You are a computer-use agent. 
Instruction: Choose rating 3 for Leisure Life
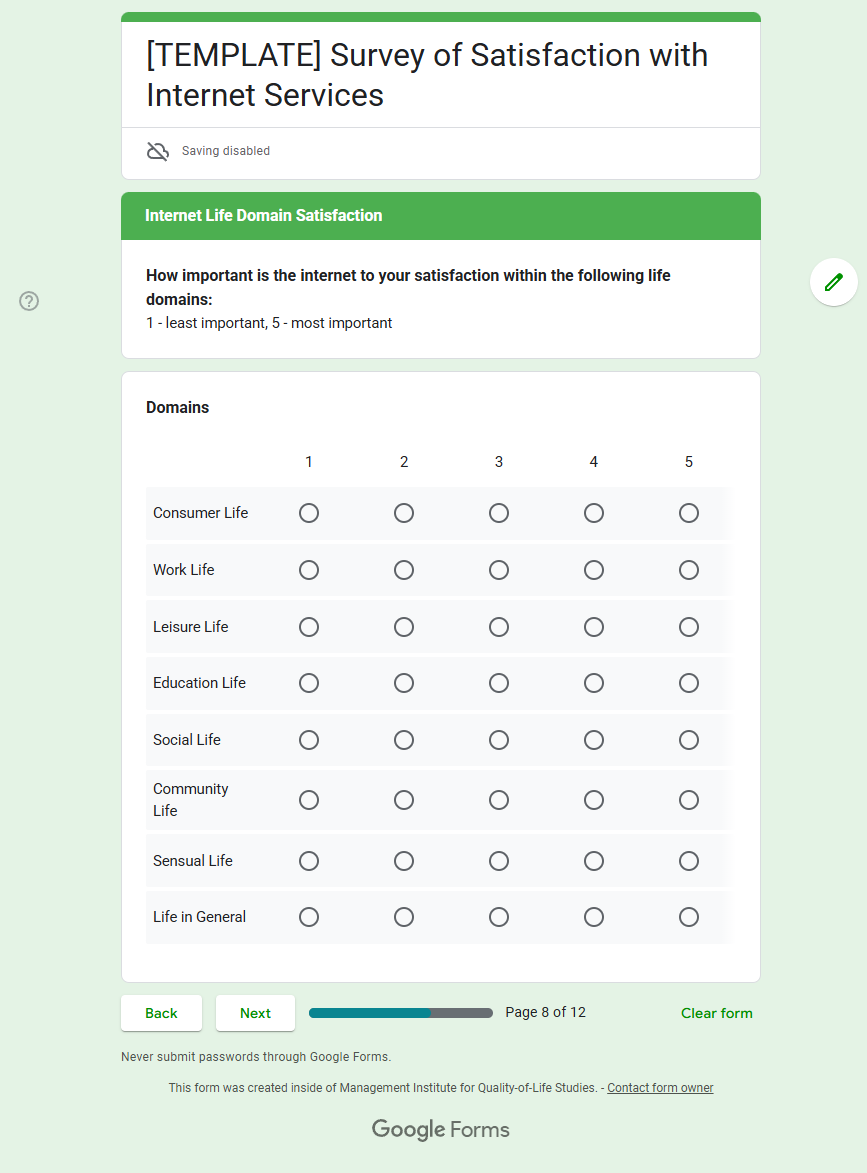click(499, 627)
